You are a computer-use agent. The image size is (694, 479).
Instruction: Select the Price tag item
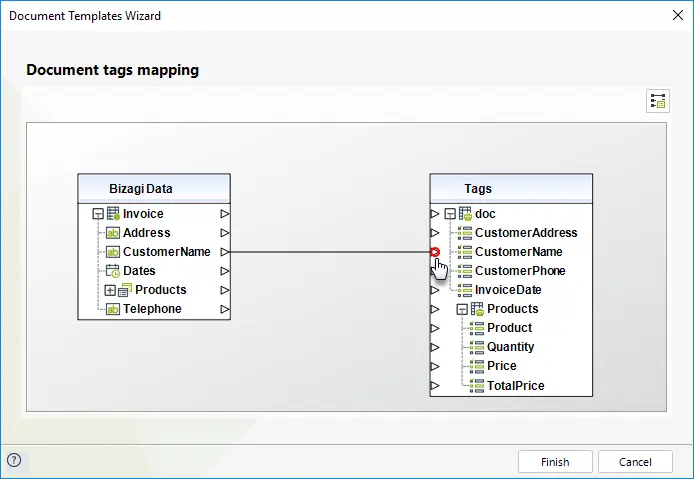tap(501, 366)
